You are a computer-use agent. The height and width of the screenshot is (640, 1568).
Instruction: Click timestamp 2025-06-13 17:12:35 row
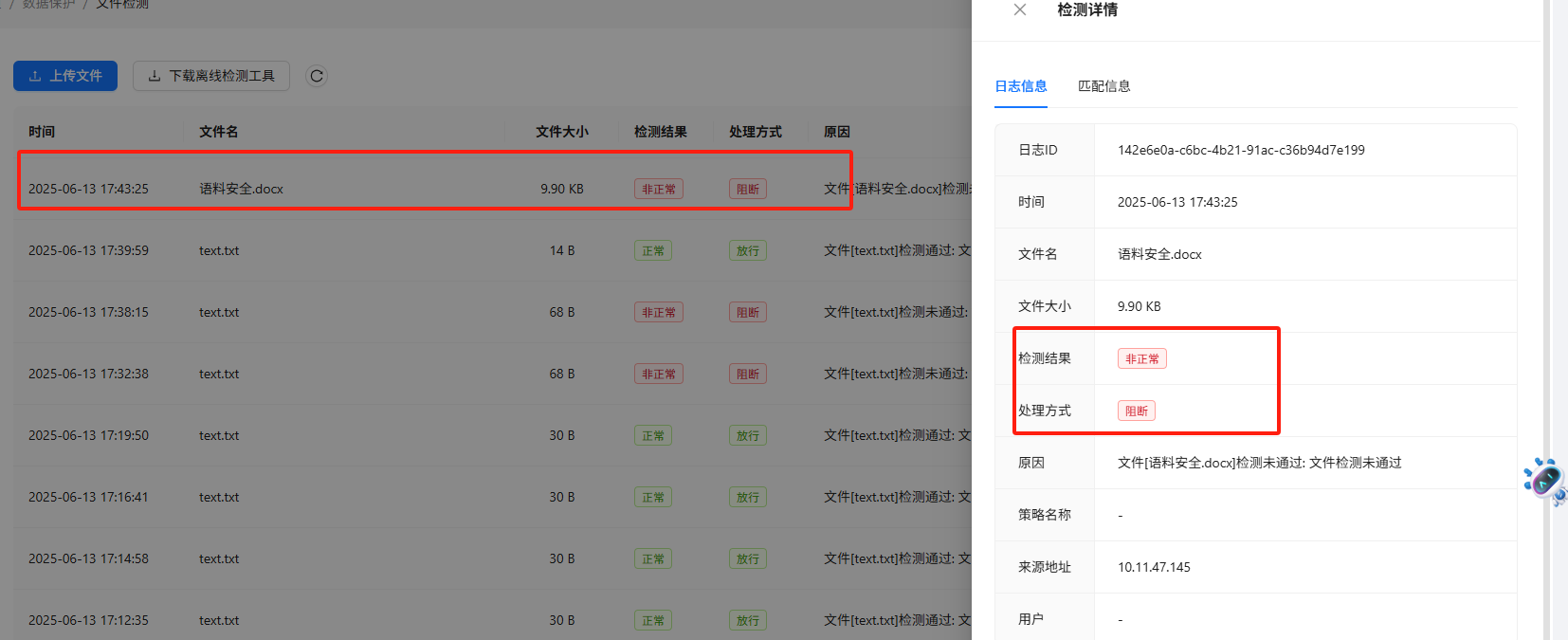[x=88, y=620]
